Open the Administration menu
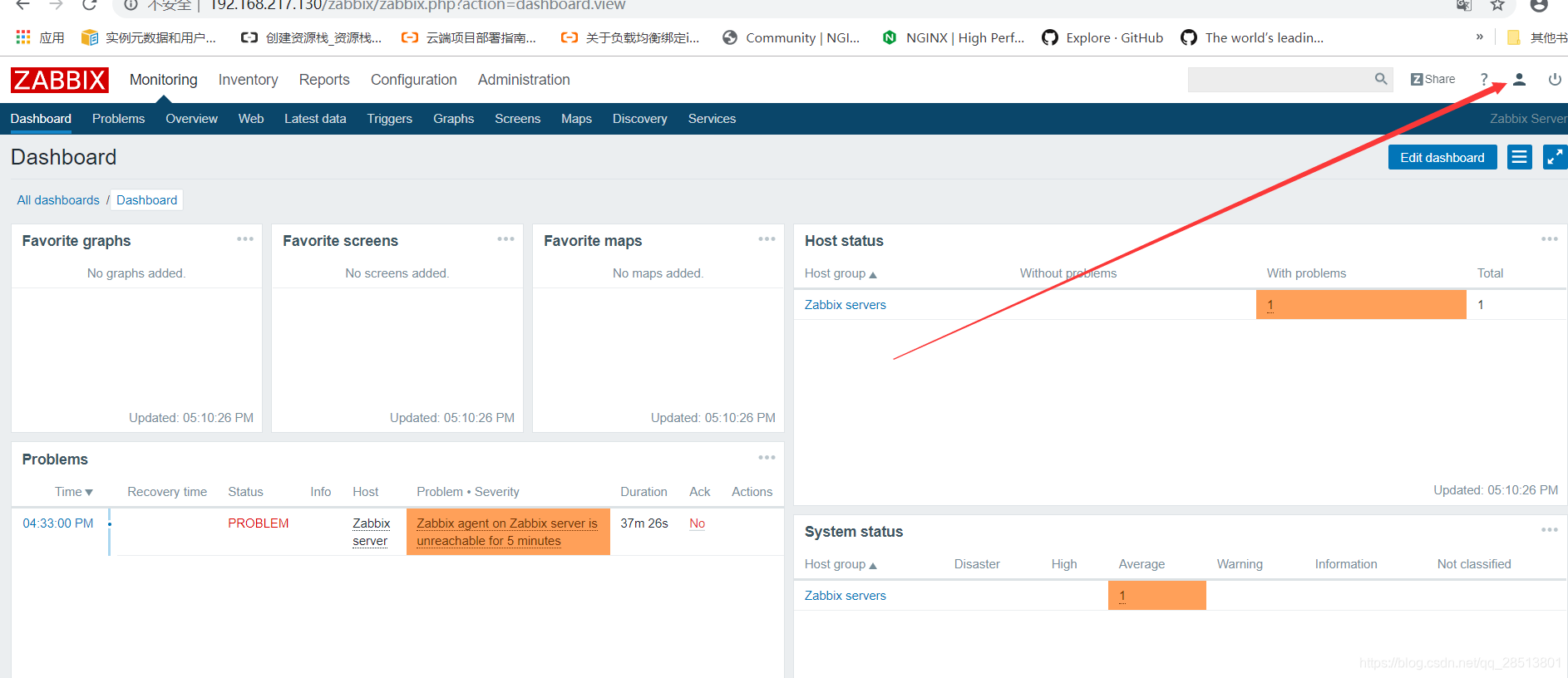 coord(524,80)
